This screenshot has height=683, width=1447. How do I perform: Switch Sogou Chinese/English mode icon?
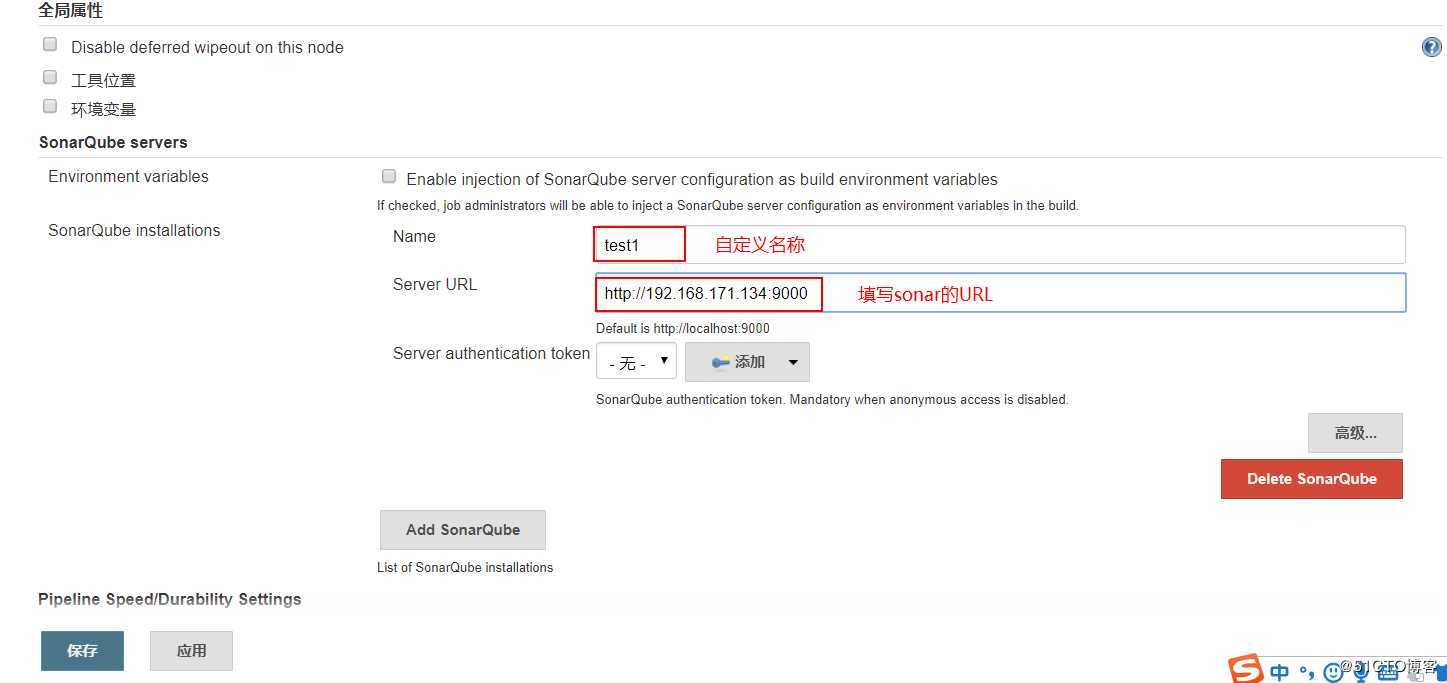[1280, 672]
